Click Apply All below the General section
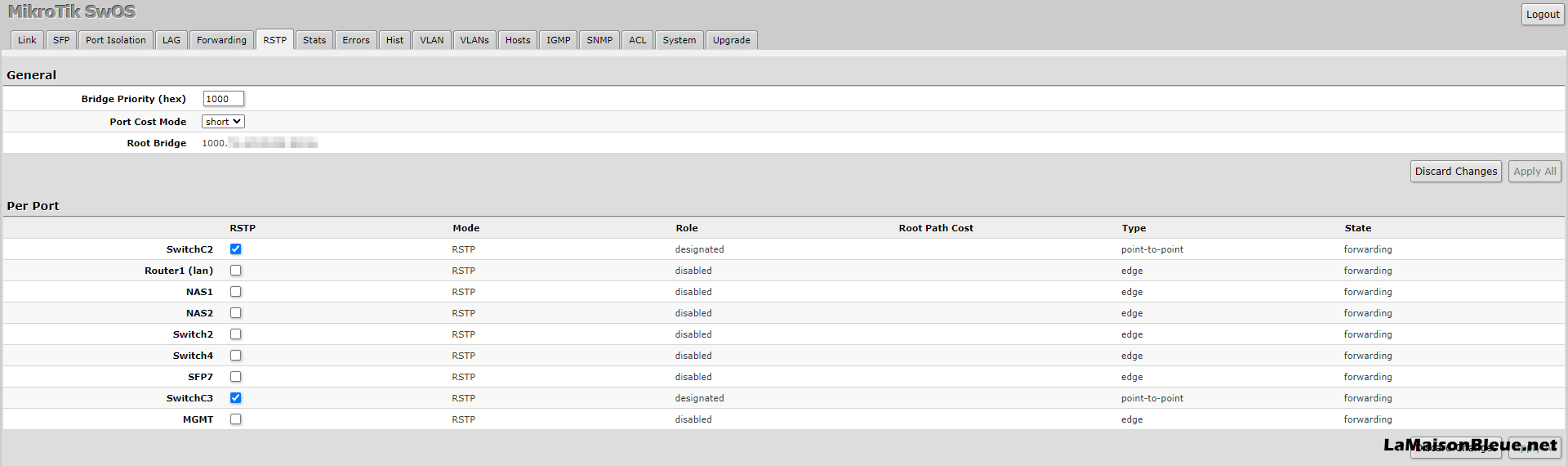This screenshot has height=466, width=1568. click(1535, 172)
